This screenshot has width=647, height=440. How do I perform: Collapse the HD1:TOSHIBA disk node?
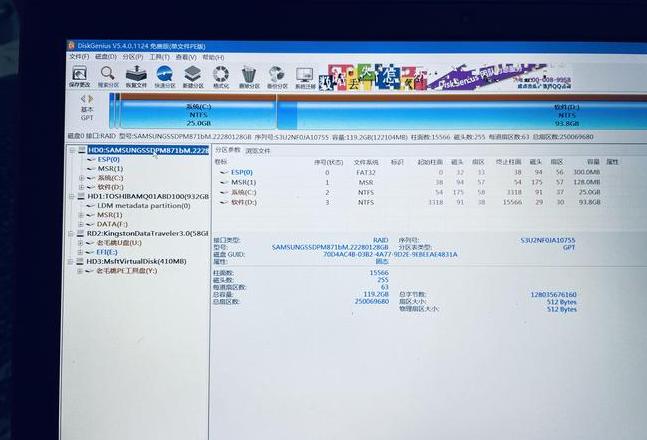click(x=71, y=196)
